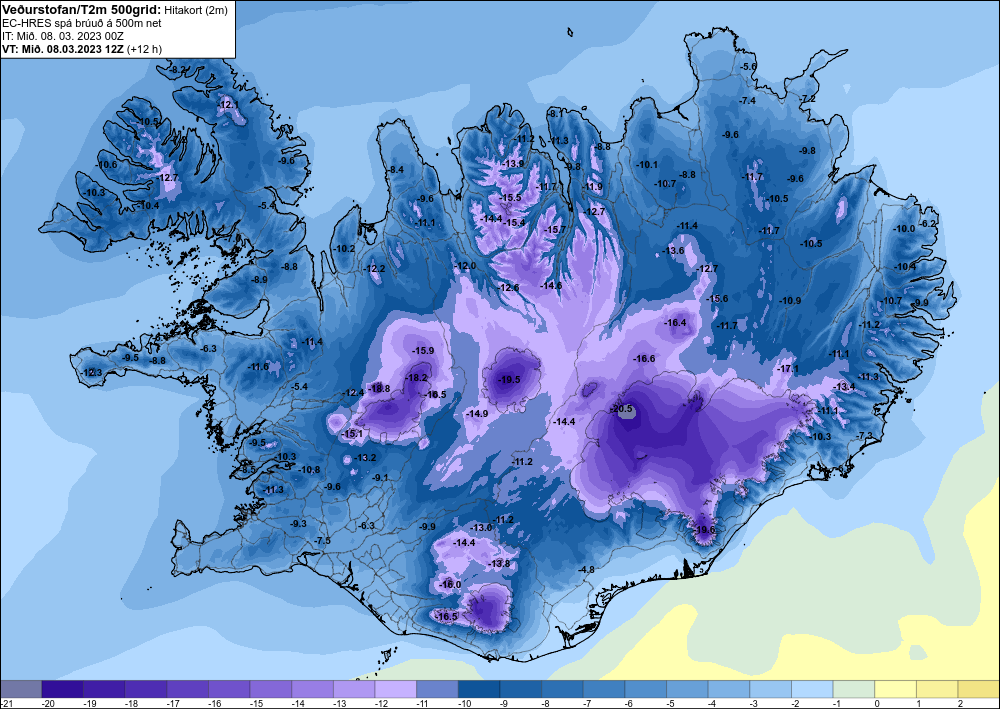Click the -10.2 temperature label

pos(344,249)
